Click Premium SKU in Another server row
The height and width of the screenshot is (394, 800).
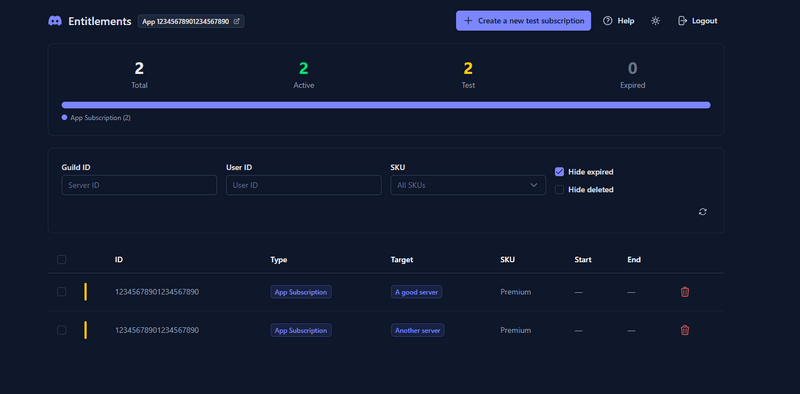[516, 330]
